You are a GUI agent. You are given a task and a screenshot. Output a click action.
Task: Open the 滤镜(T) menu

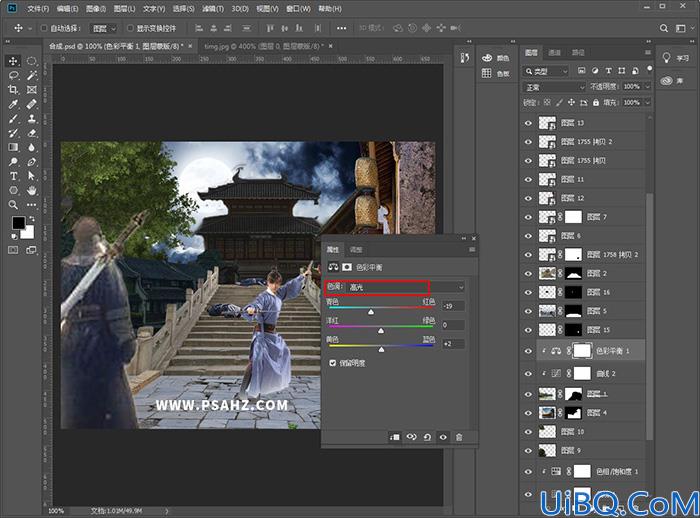(212, 8)
